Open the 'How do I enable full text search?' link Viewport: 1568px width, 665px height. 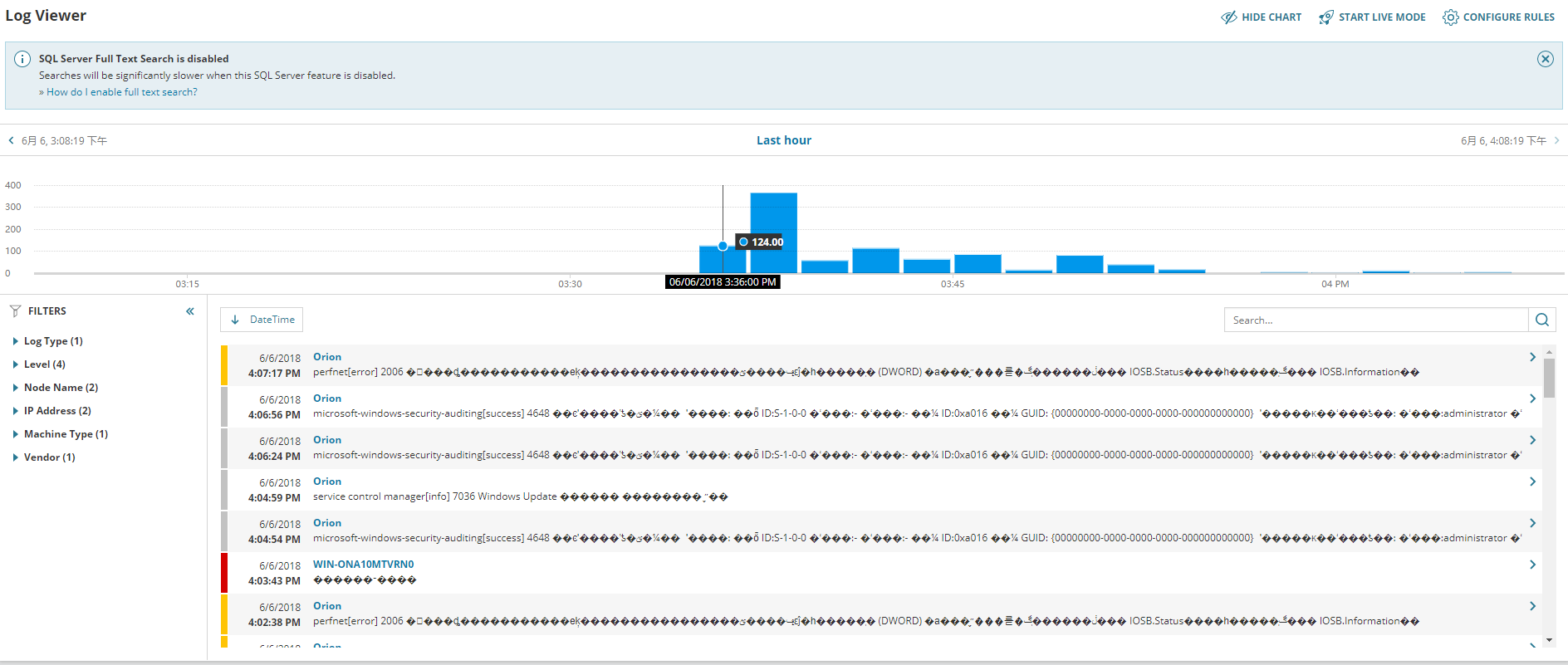coord(122,92)
